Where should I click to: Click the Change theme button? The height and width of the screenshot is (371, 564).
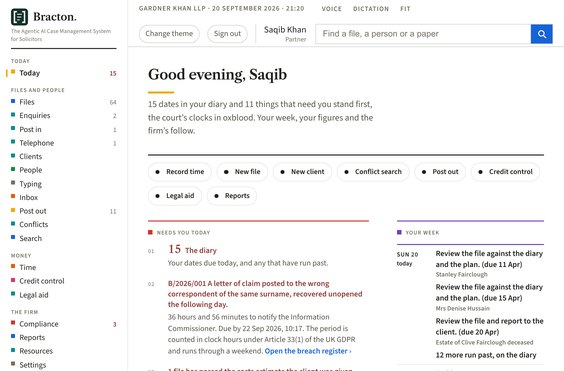tap(169, 34)
